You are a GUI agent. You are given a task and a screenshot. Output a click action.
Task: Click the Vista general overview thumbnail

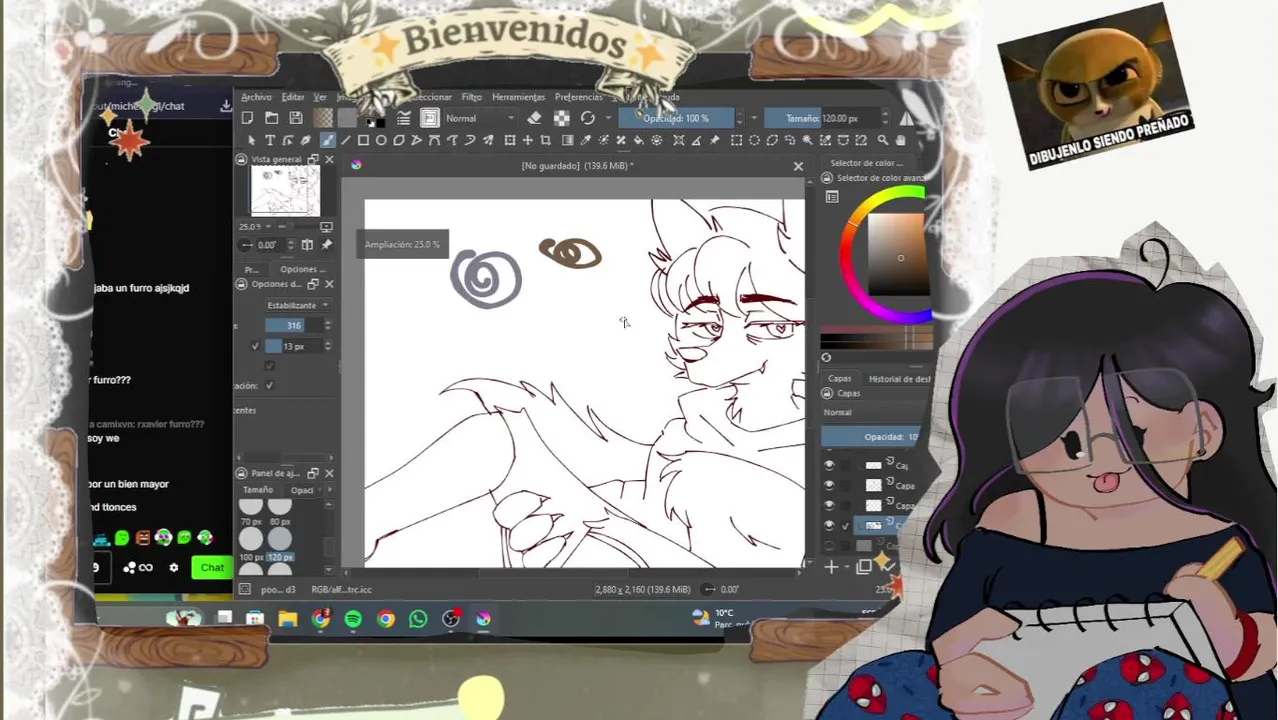285,191
